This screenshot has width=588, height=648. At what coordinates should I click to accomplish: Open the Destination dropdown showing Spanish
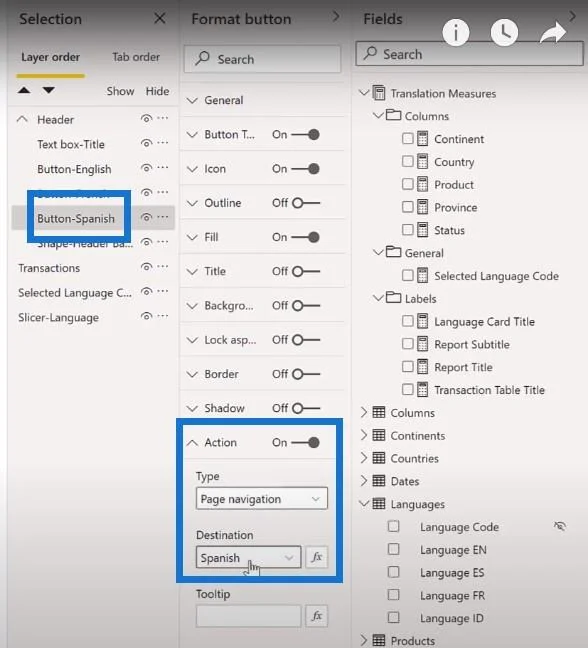(x=248, y=557)
